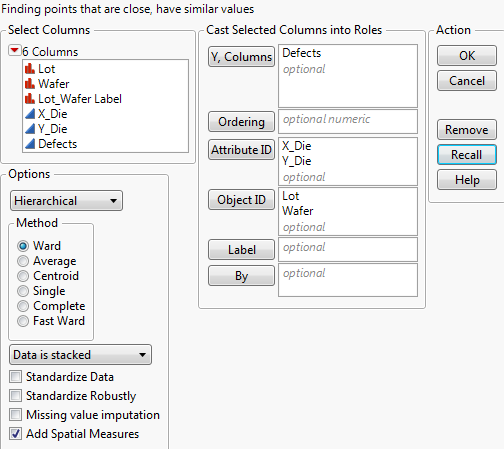This screenshot has height=449, width=504.
Task: Open the Data is stacked dropdown
Action: [x=80, y=355]
